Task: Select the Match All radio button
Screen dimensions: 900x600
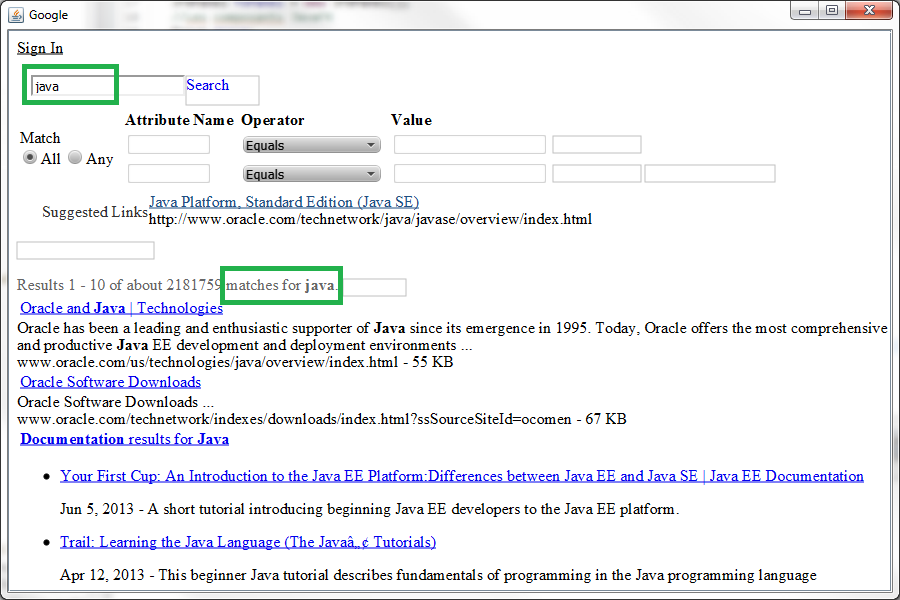Action: (29, 157)
